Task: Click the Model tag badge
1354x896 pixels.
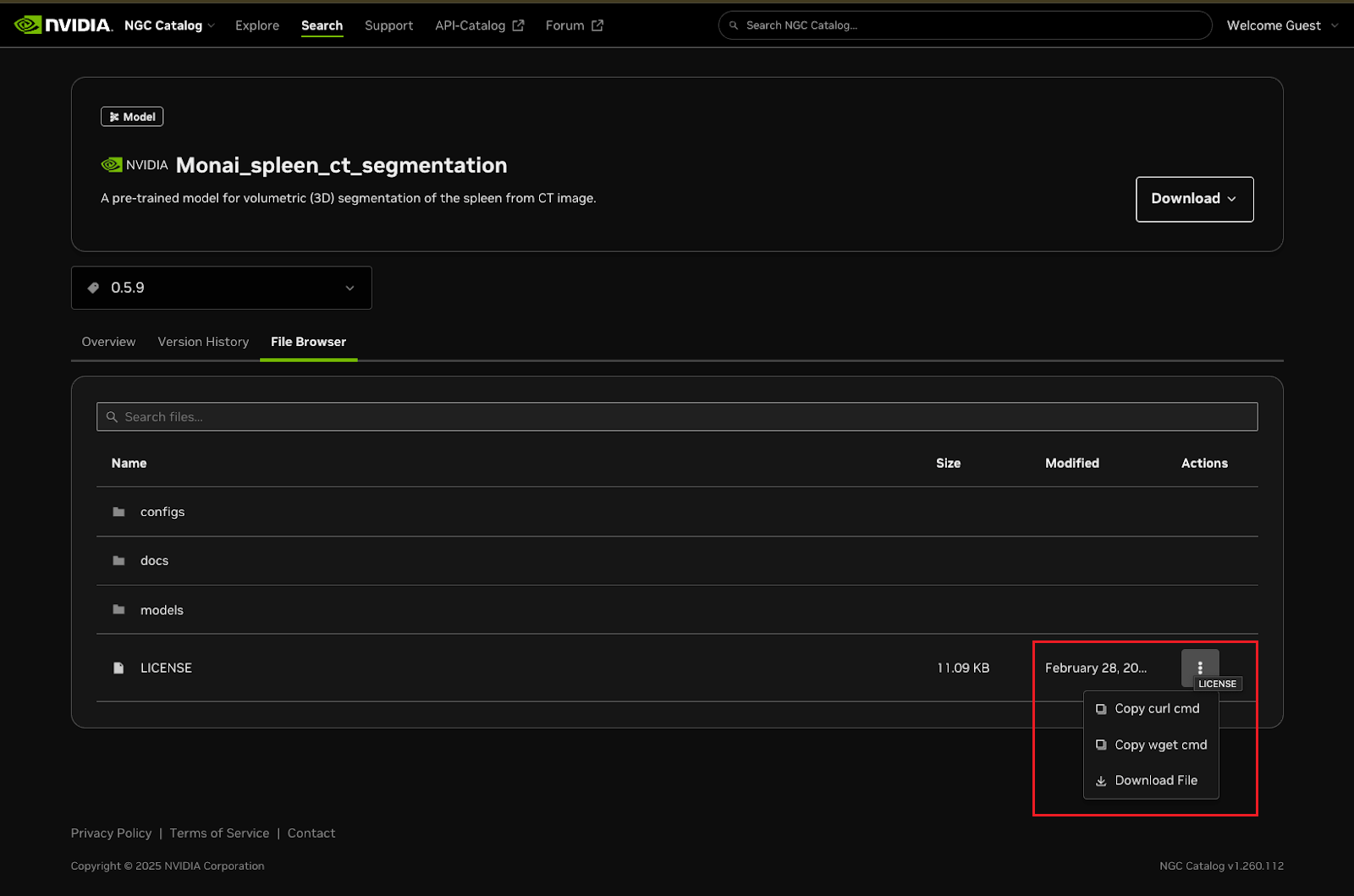Action: tap(132, 117)
